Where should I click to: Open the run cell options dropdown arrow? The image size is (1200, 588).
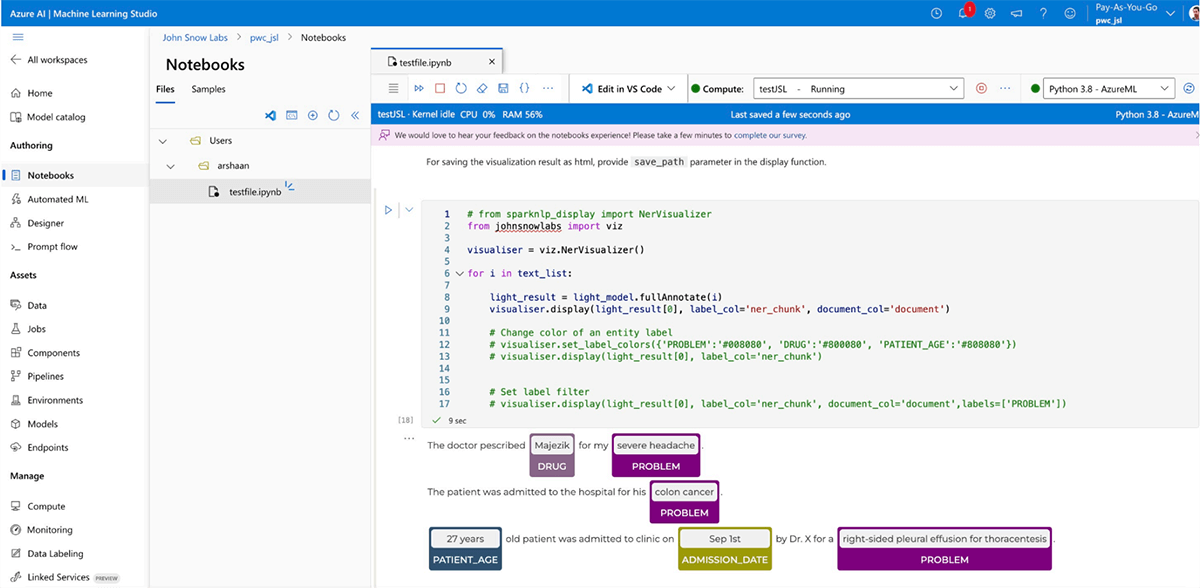click(x=409, y=210)
